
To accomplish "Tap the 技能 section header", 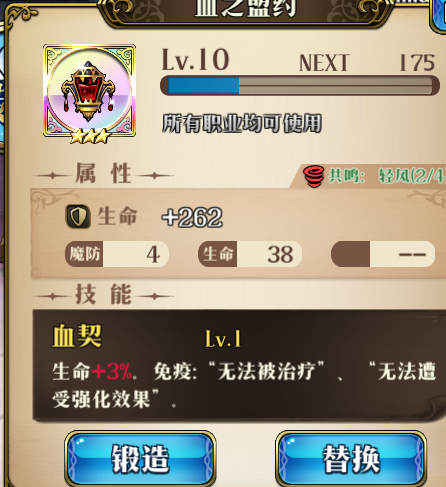I will [x=103, y=295].
